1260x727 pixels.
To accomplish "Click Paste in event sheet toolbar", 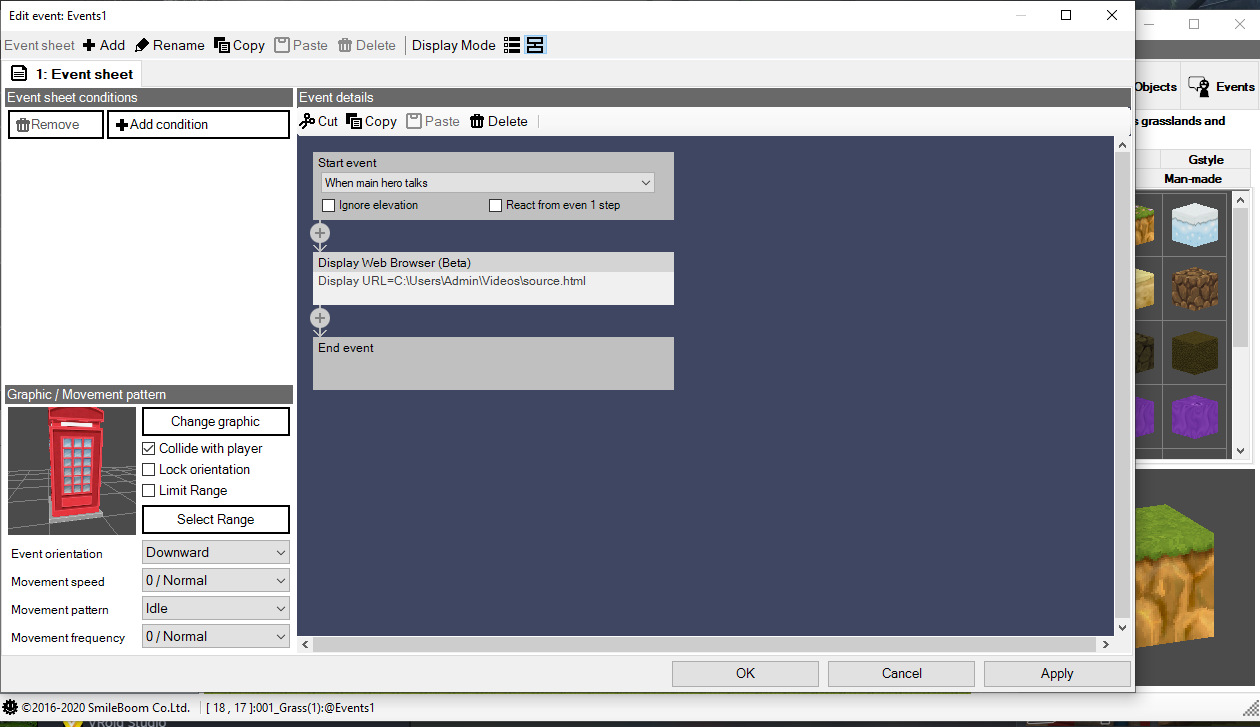I will [x=301, y=45].
